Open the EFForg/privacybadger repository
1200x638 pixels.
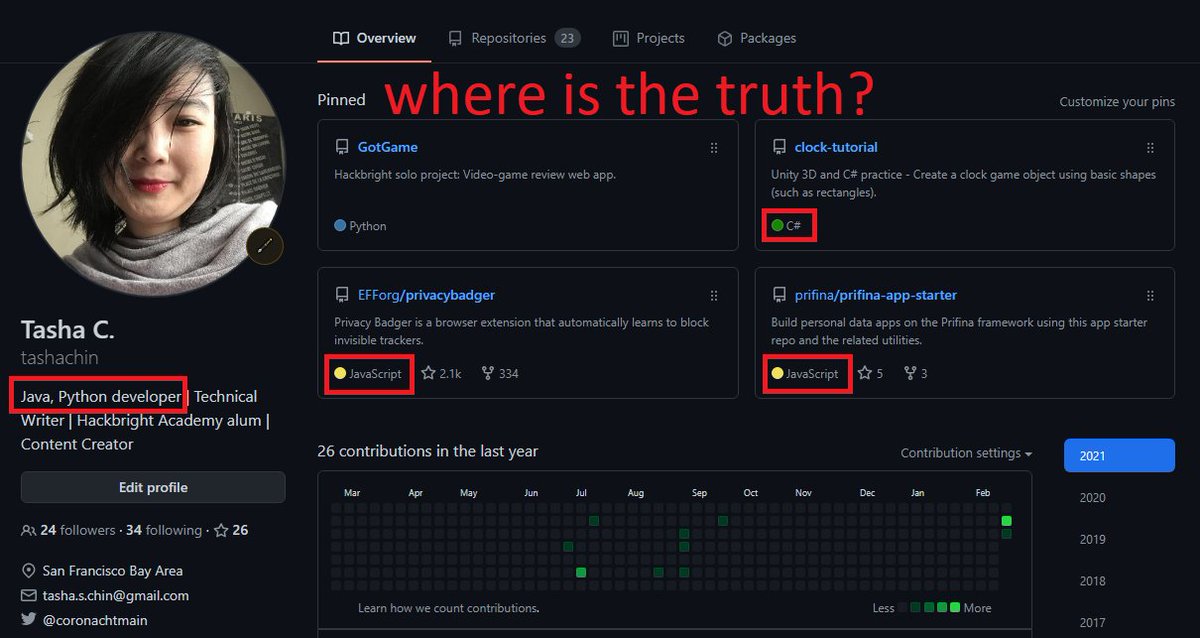tap(426, 295)
